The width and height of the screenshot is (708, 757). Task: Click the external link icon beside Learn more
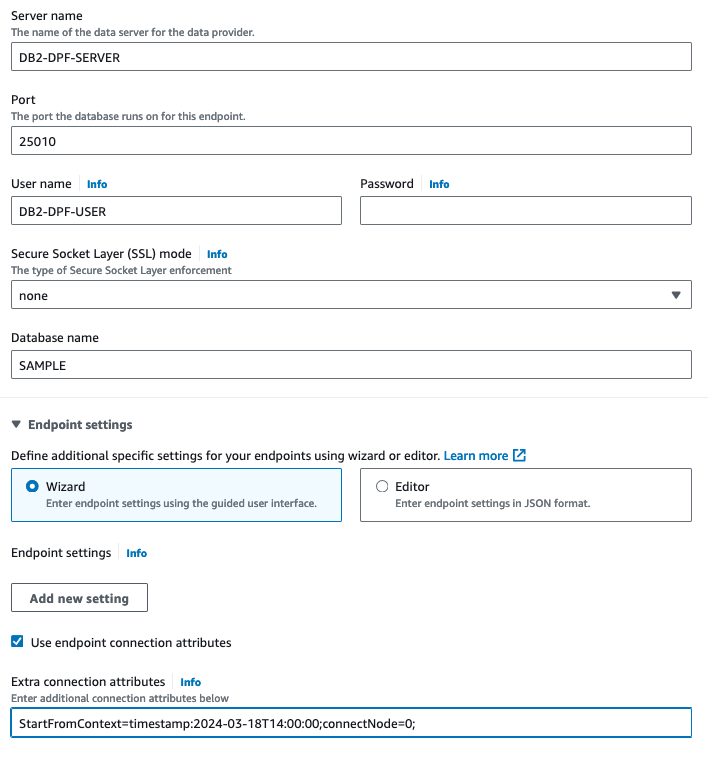(x=519, y=456)
